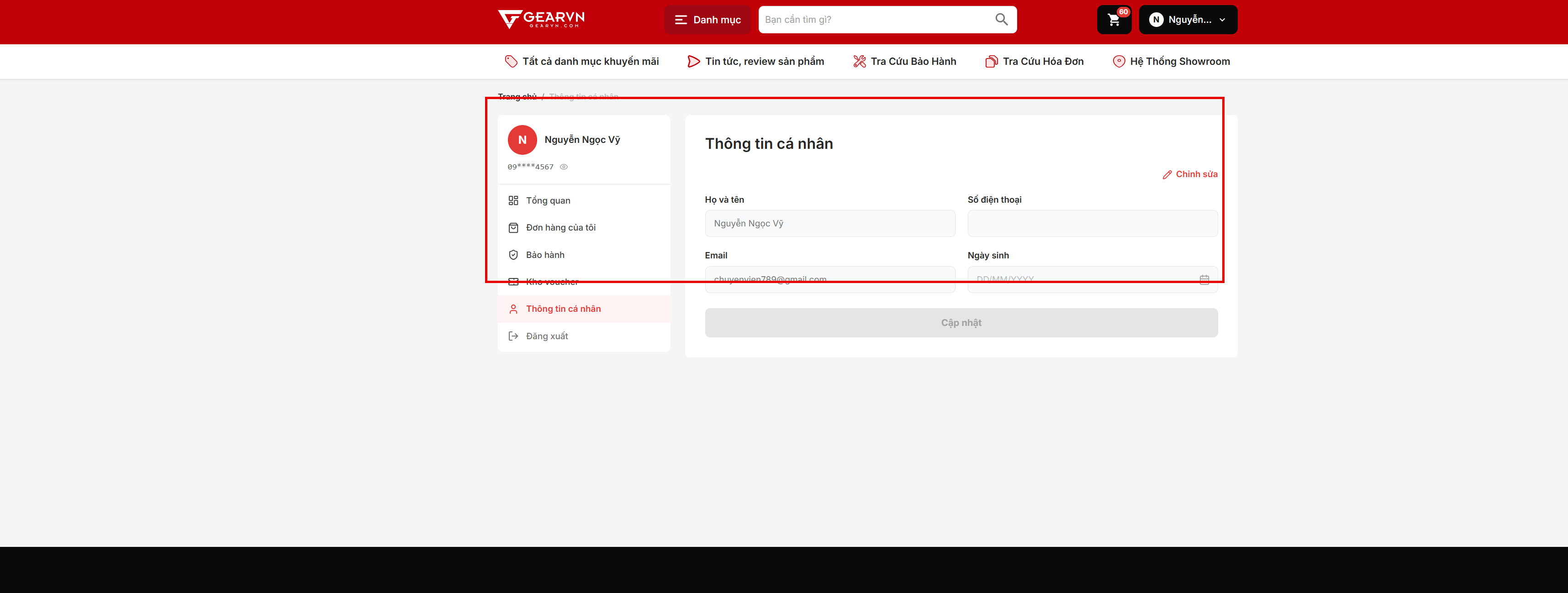
Task: Click the orders bag icon
Action: pyautogui.click(x=513, y=227)
